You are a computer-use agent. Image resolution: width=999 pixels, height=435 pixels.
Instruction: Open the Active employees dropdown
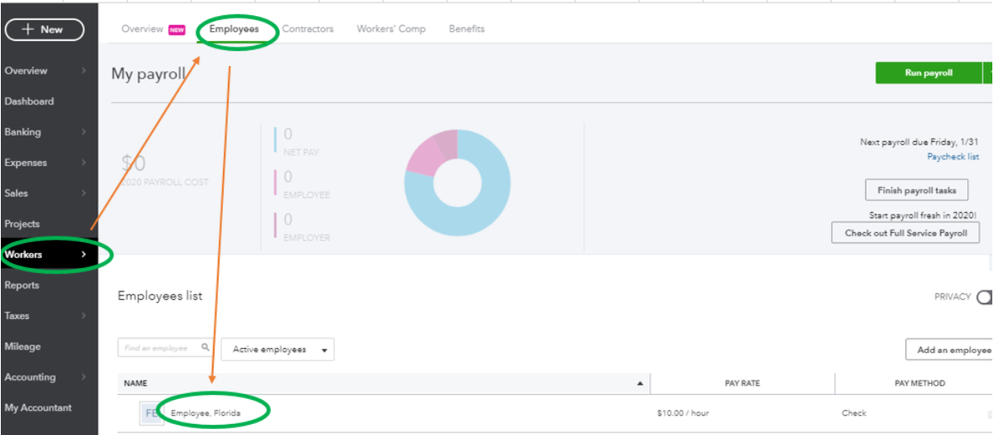click(278, 349)
